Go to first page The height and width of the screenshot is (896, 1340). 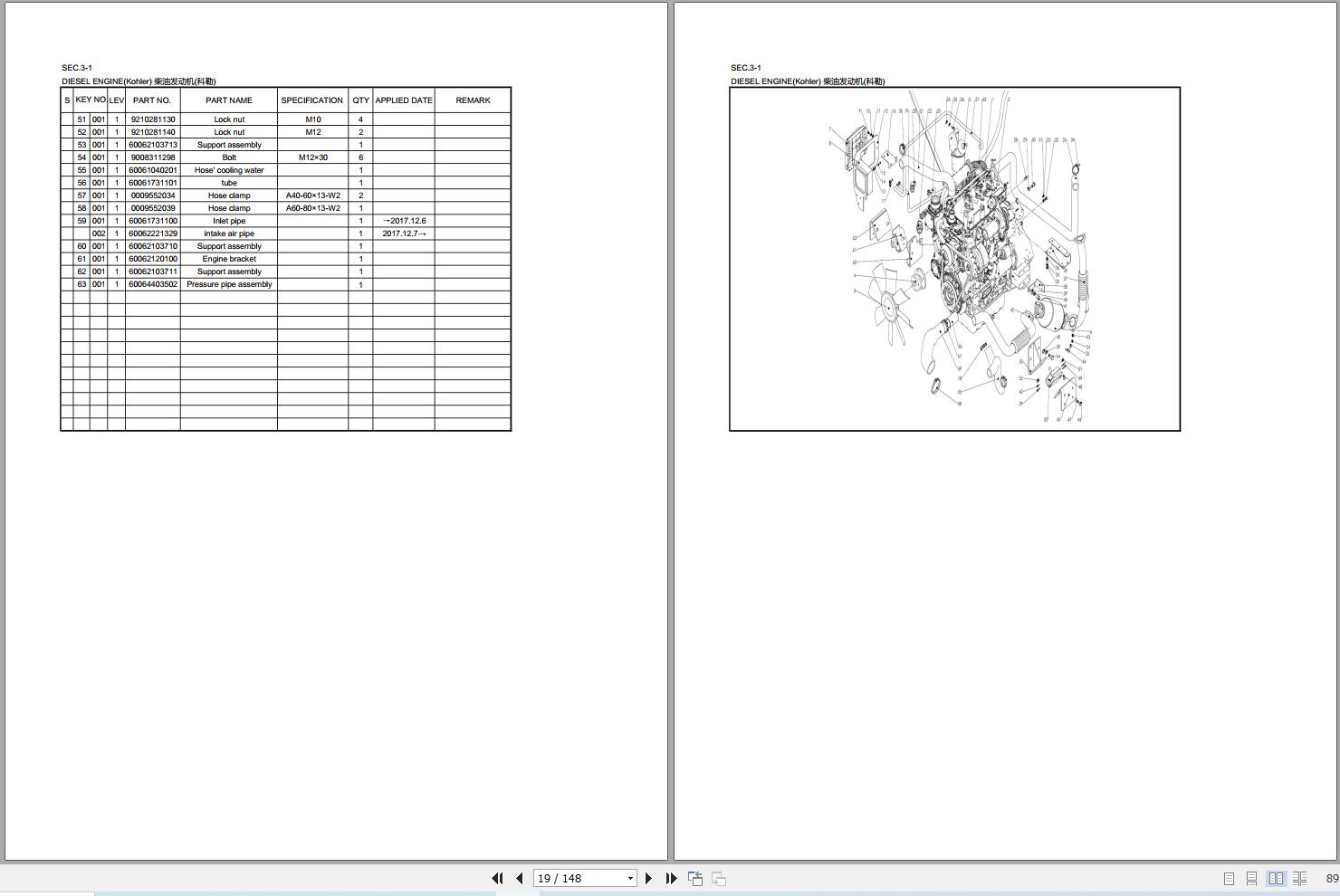pyautogui.click(x=497, y=878)
